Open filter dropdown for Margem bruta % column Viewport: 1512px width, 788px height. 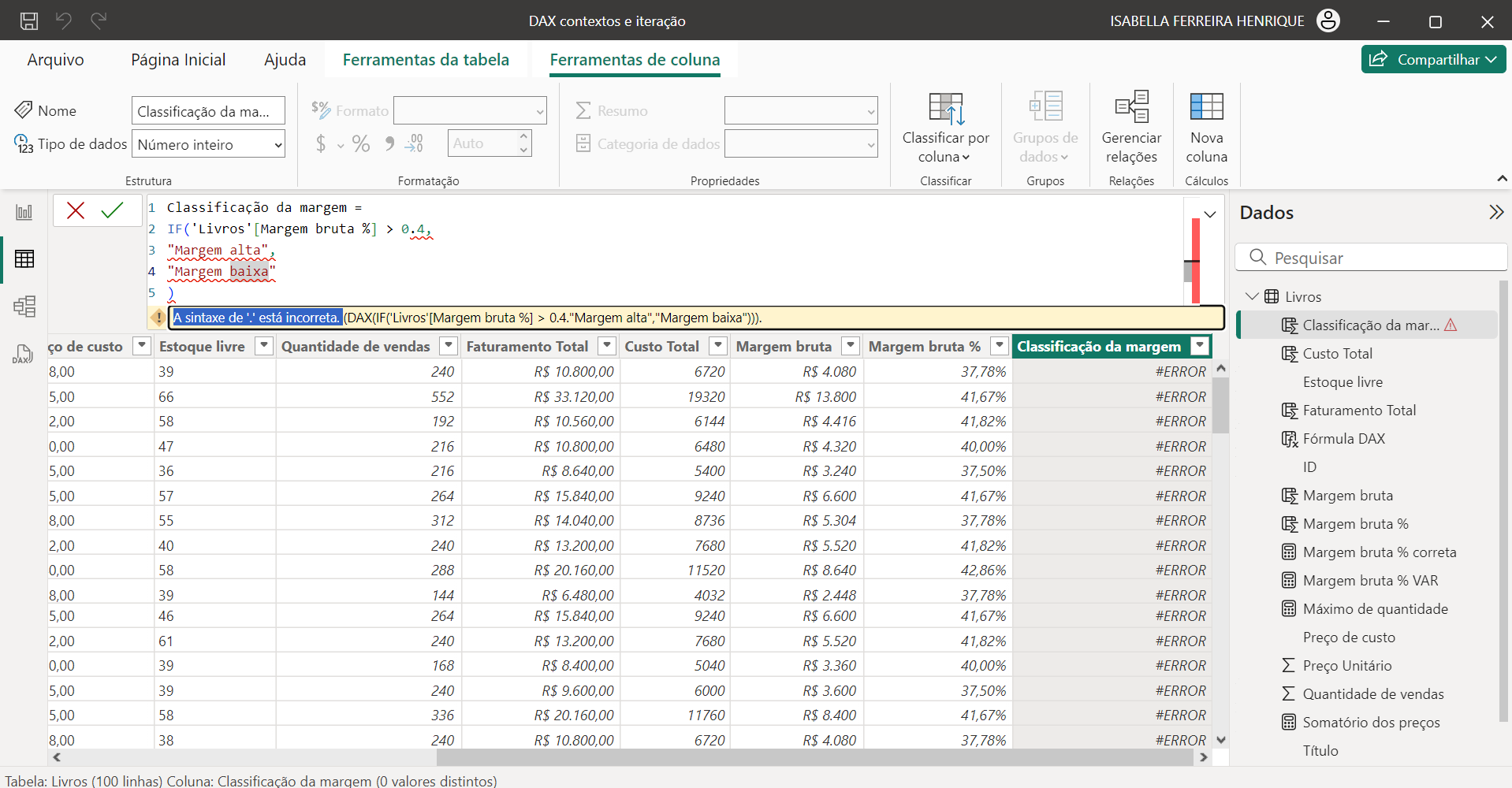point(1000,345)
